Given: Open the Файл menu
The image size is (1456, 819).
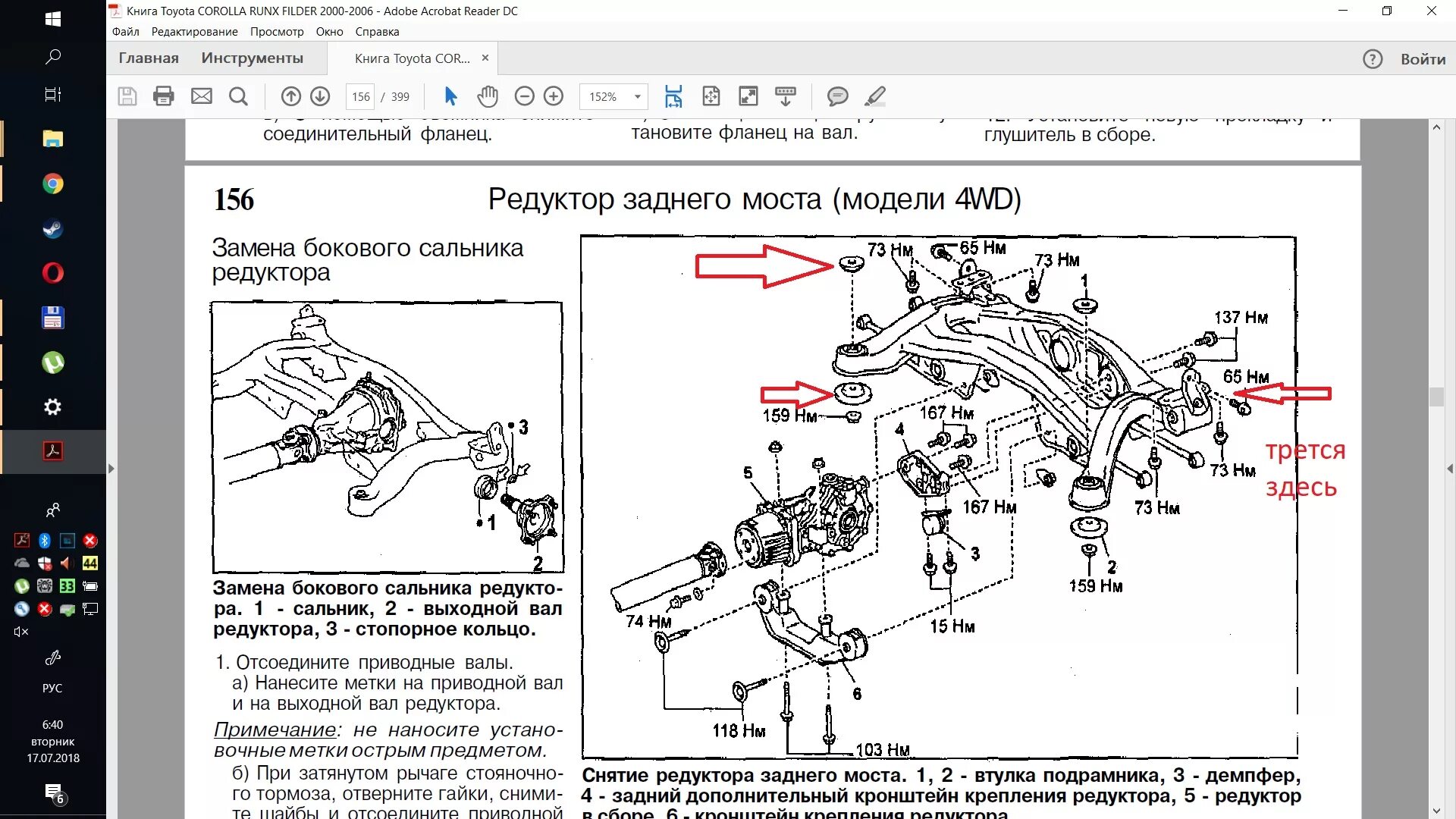Looking at the screenshot, I should (x=126, y=32).
